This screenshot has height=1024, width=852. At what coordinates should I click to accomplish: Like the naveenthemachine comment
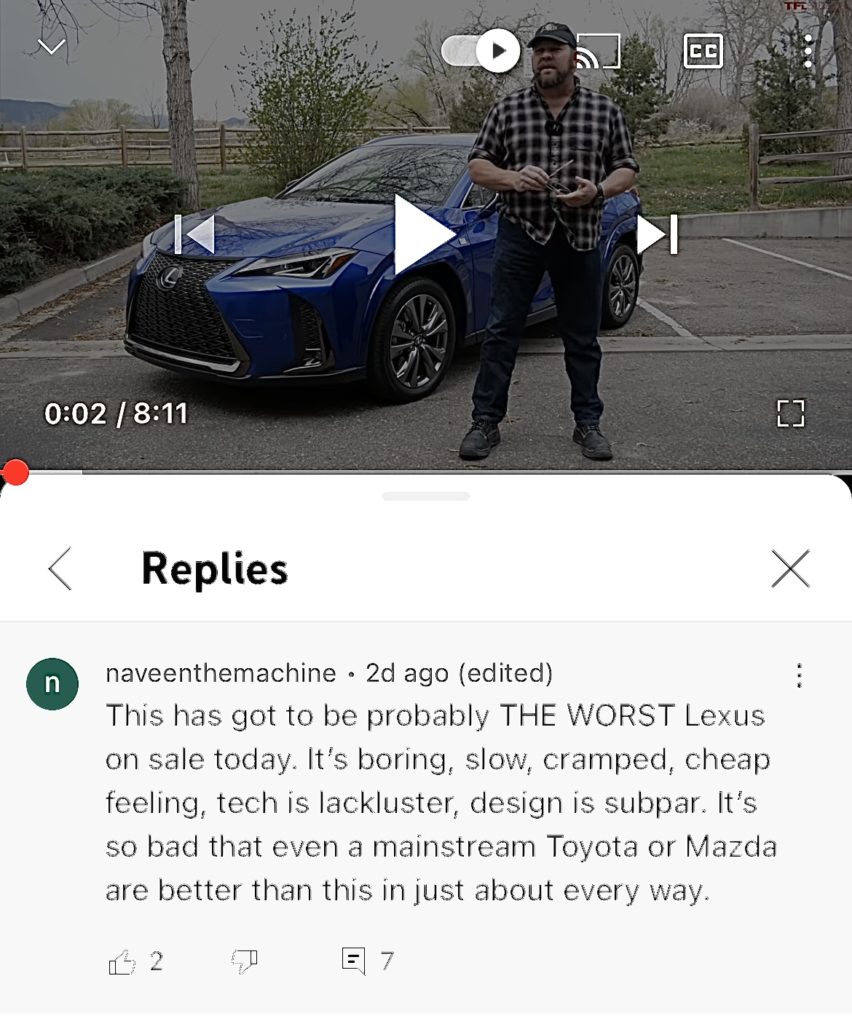pyautogui.click(x=122, y=962)
